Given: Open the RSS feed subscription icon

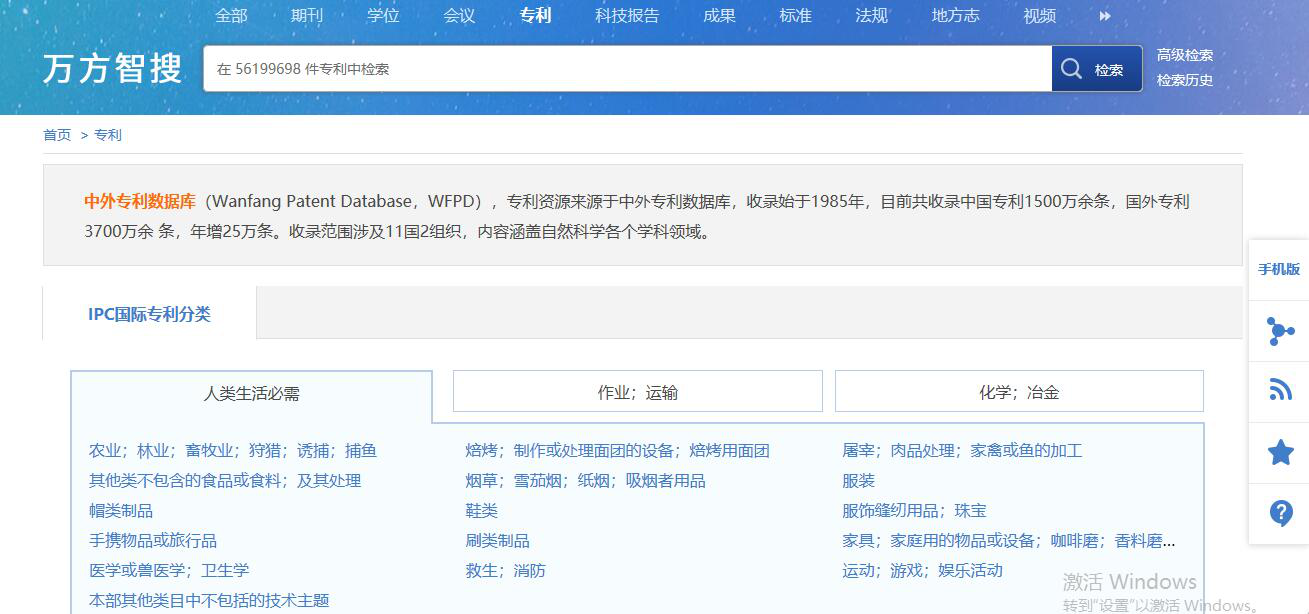Looking at the screenshot, I should coord(1280,391).
